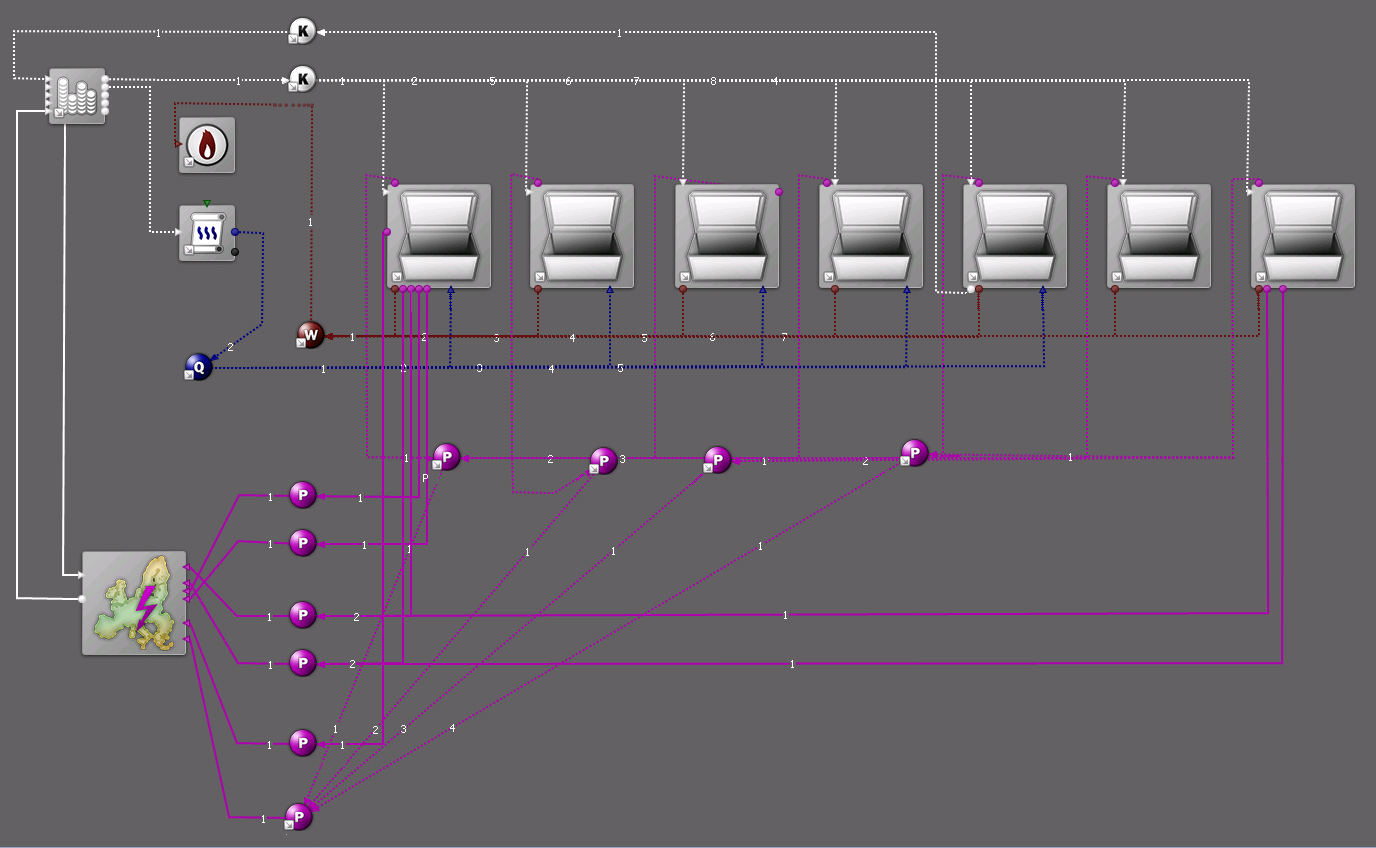This screenshot has width=1376, height=848.
Task: Click the fourth open container from the left
Action: tap(871, 236)
